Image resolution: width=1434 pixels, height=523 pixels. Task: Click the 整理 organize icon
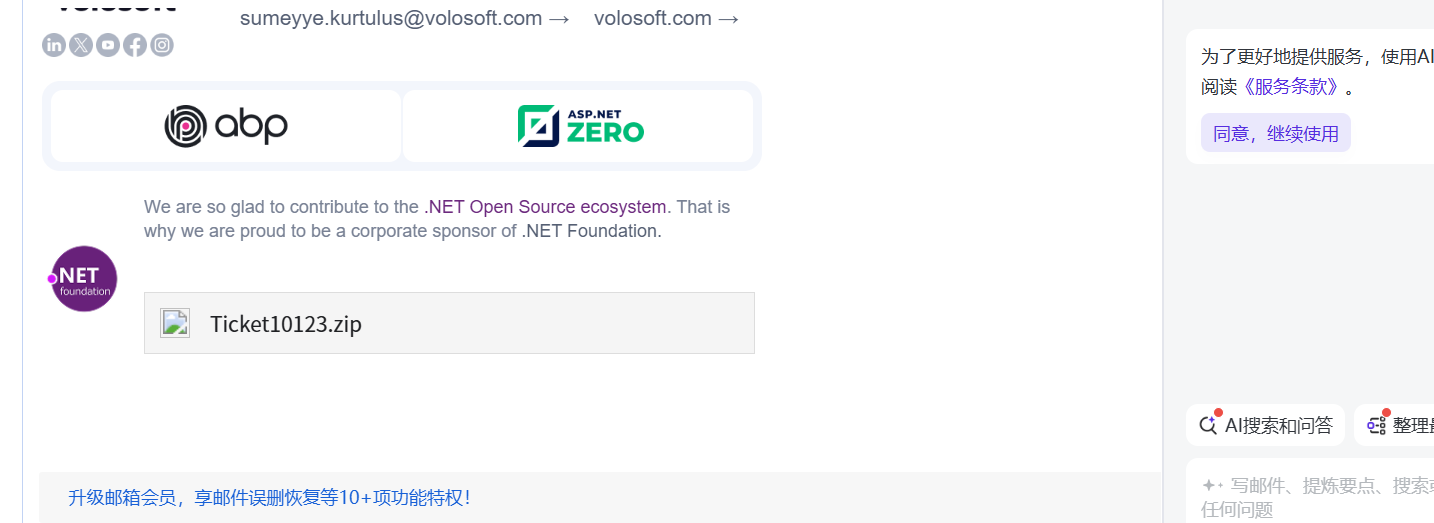[x=1377, y=425]
